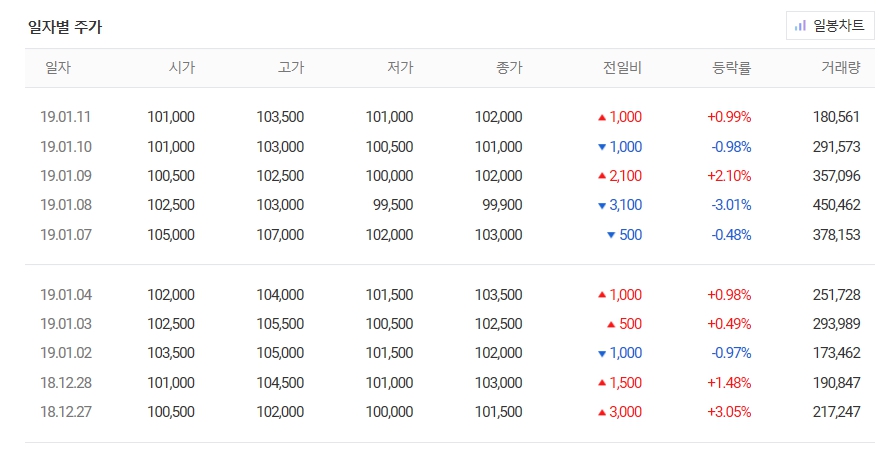The image size is (887, 453).
Task: Select the 19.01.08 date cell
Action: coord(66,205)
